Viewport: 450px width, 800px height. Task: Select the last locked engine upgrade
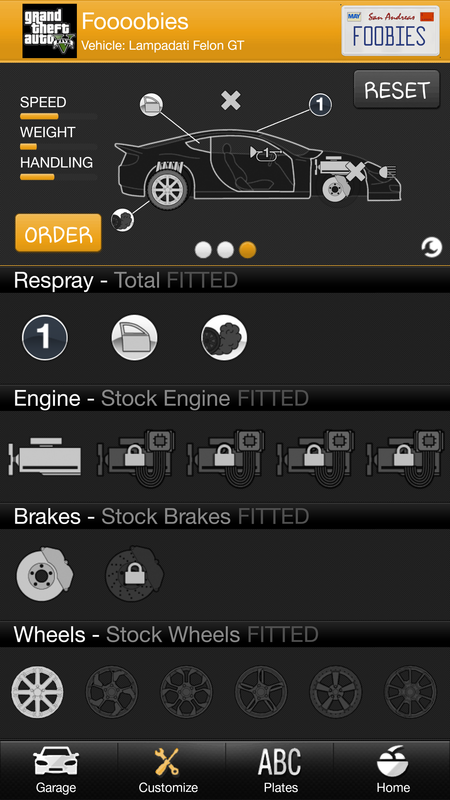[x=404, y=459]
